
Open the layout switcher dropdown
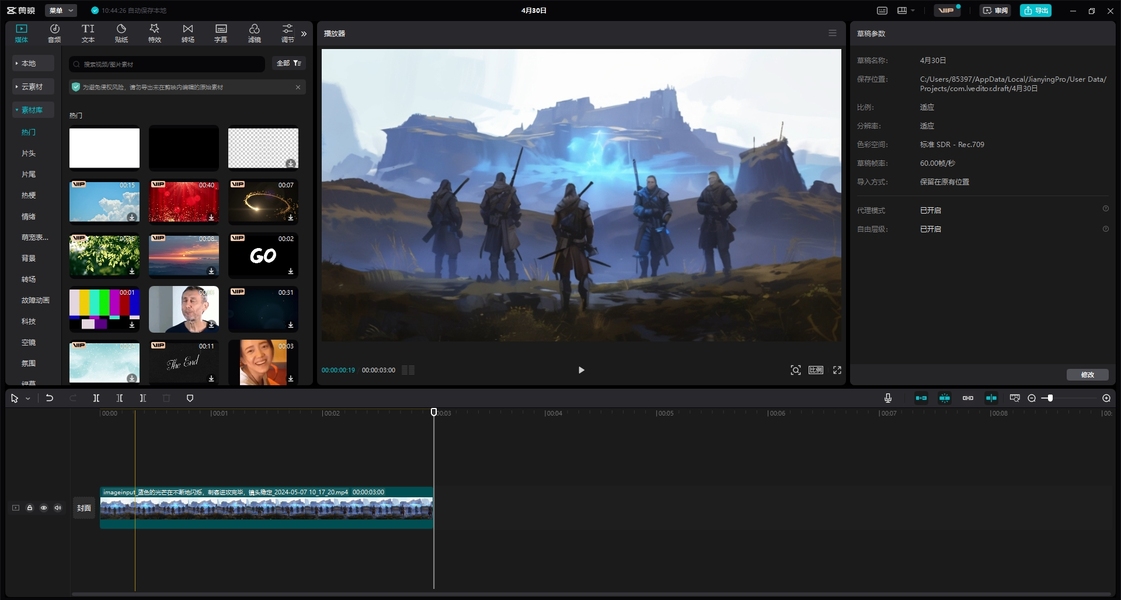[x=905, y=11]
